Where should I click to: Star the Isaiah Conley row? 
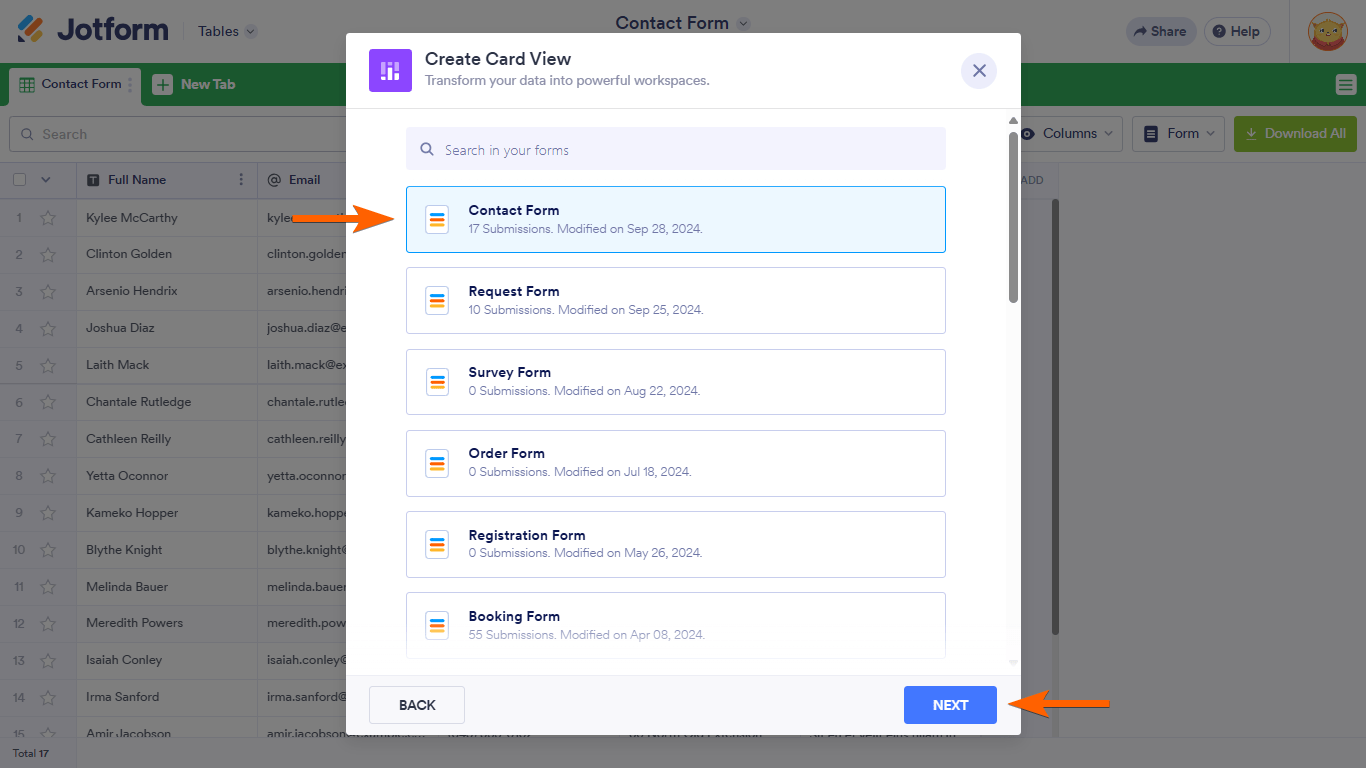click(47, 660)
